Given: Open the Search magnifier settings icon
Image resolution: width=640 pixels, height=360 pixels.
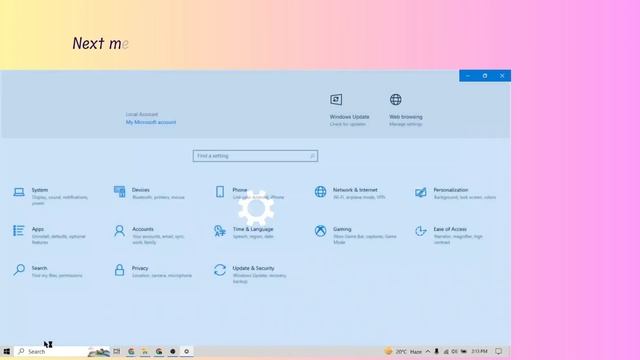Looking at the screenshot, I should click(19, 270).
